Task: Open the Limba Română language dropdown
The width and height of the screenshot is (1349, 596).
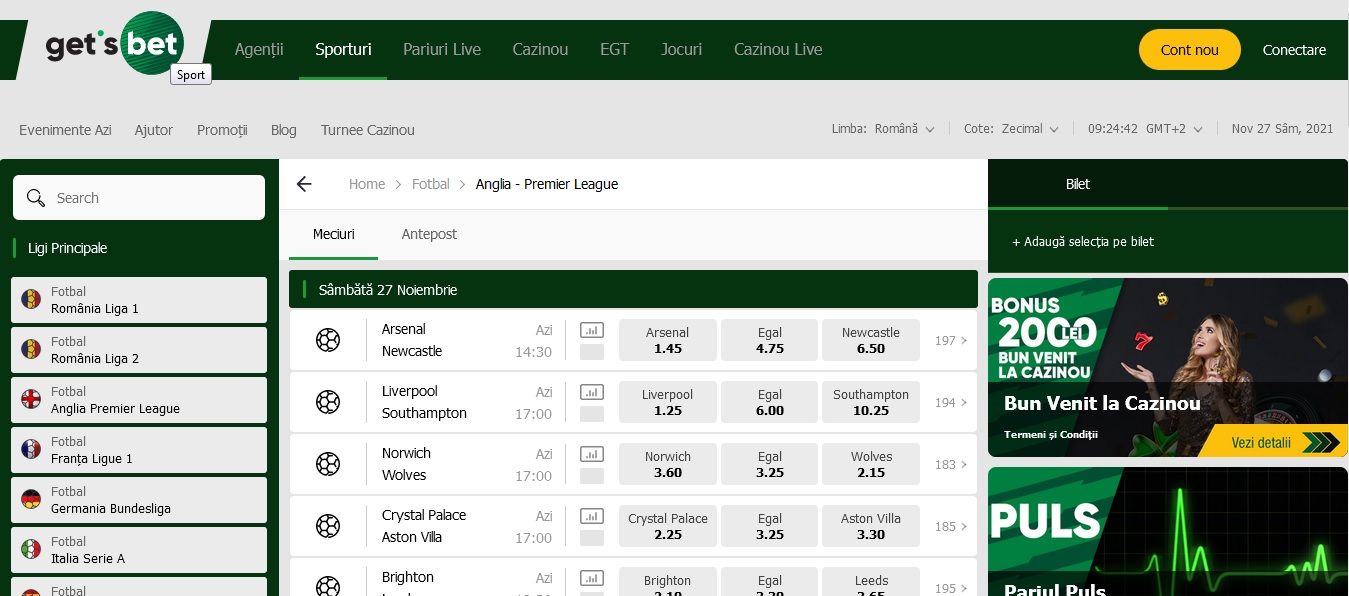Action: (884, 129)
